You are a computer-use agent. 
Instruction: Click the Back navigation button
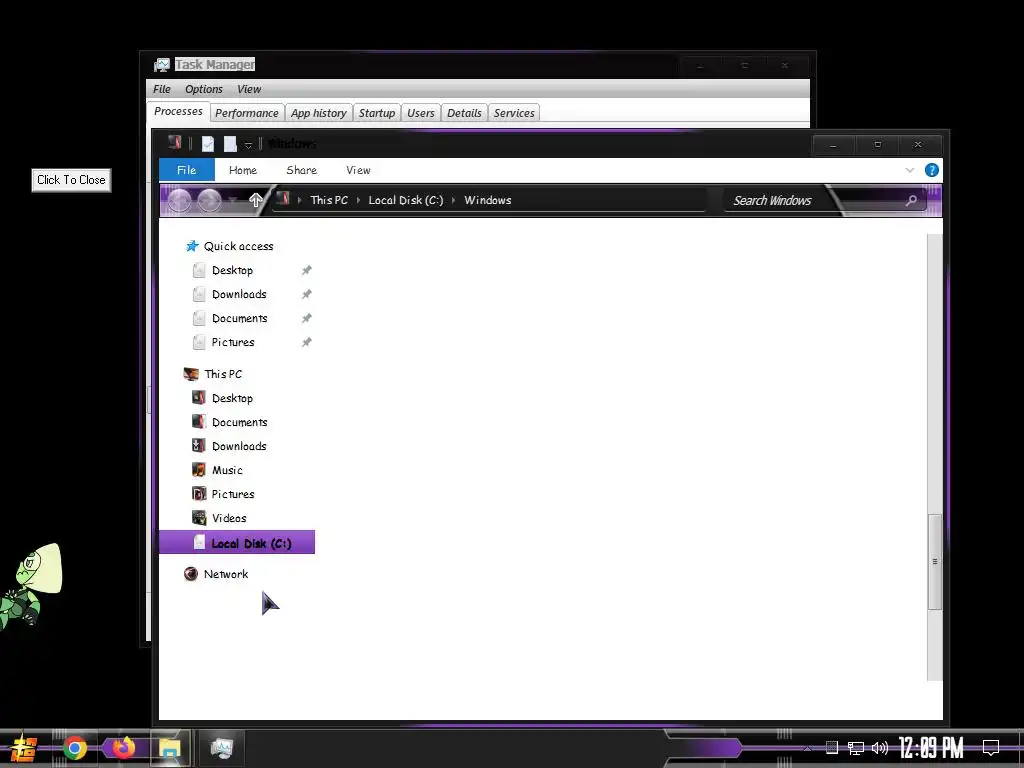180,200
